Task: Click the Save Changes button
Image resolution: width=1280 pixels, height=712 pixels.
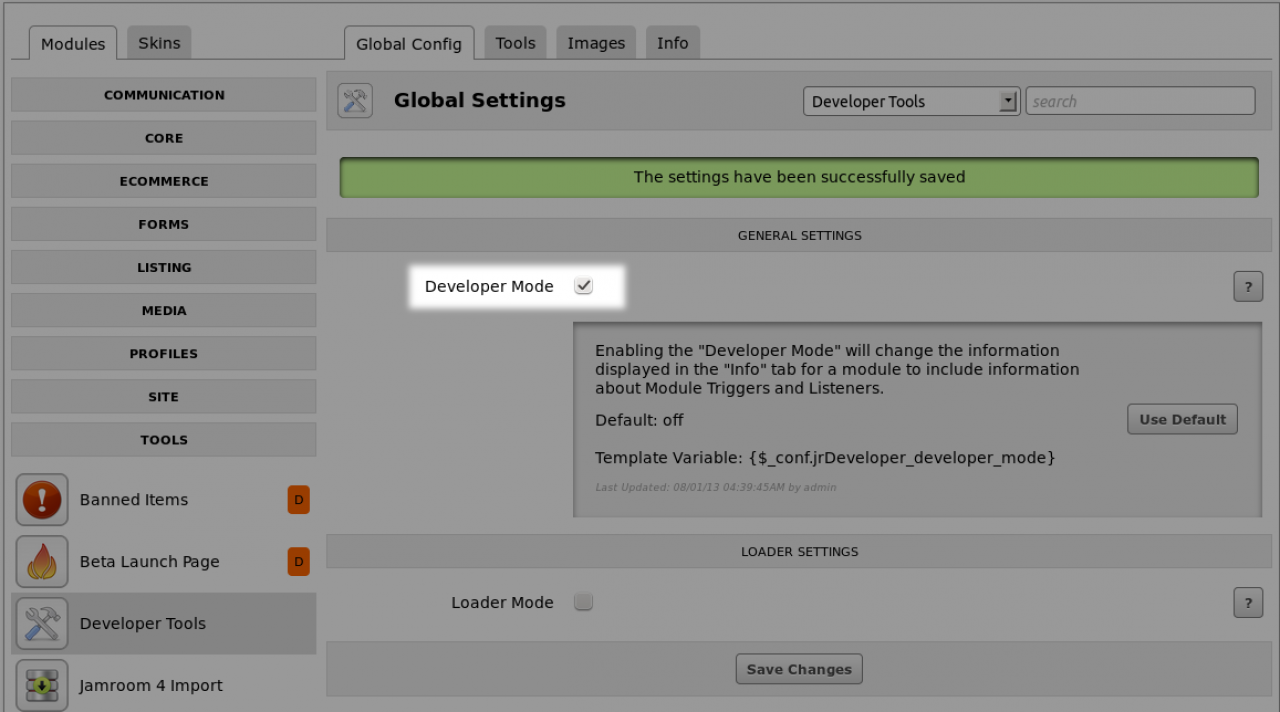Action: (x=799, y=669)
